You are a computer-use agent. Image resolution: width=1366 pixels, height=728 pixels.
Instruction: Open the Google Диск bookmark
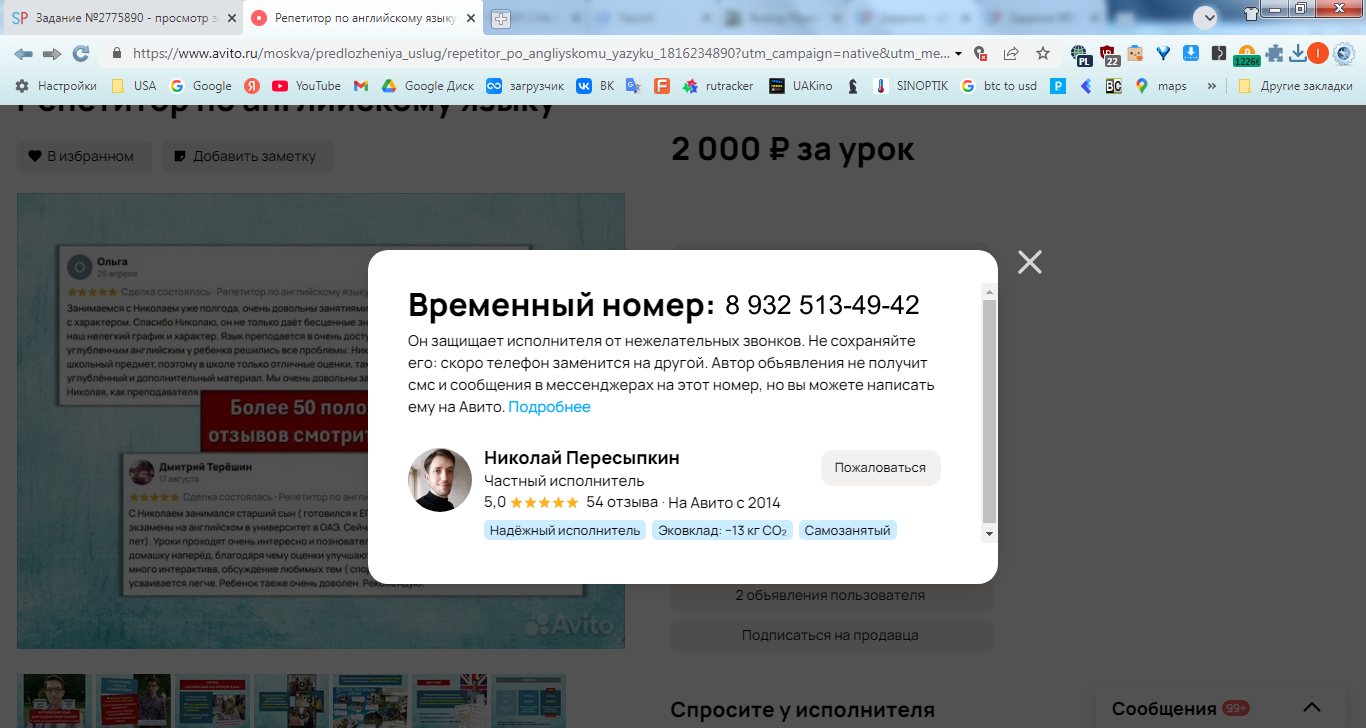(427, 86)
